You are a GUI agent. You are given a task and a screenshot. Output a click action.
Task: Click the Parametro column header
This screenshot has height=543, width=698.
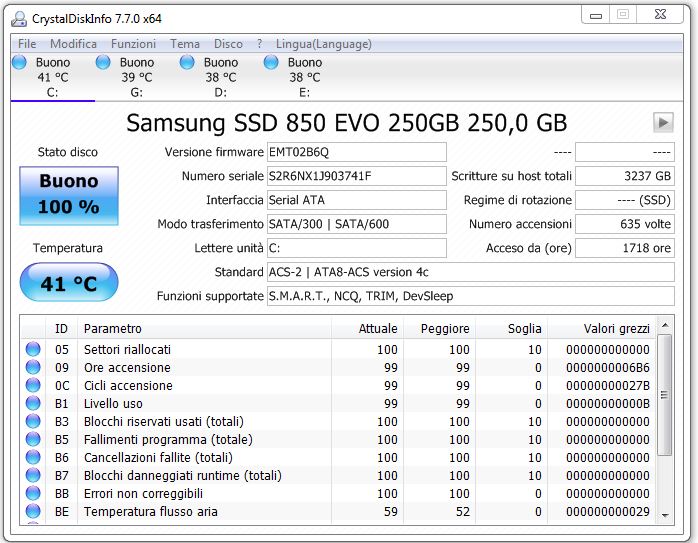point(204,328)
